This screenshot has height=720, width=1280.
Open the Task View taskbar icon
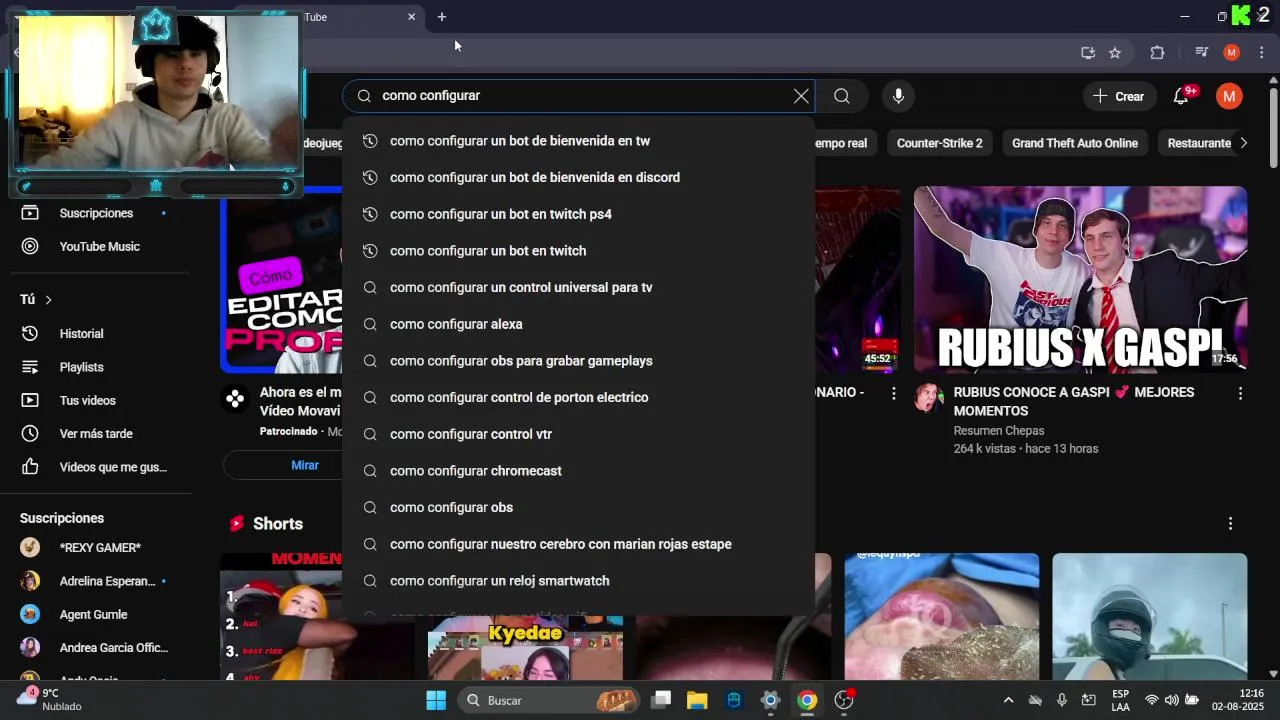[x=661, y=700]
